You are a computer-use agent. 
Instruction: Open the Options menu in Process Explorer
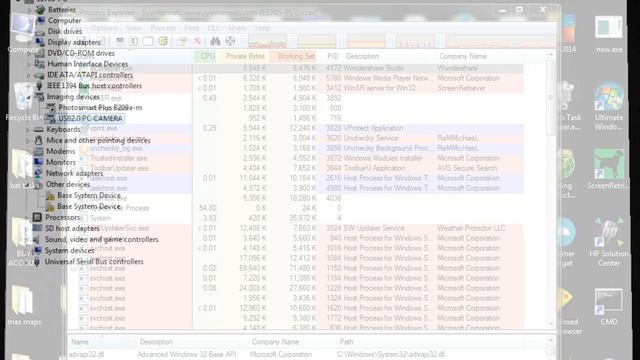click(104, 28)
